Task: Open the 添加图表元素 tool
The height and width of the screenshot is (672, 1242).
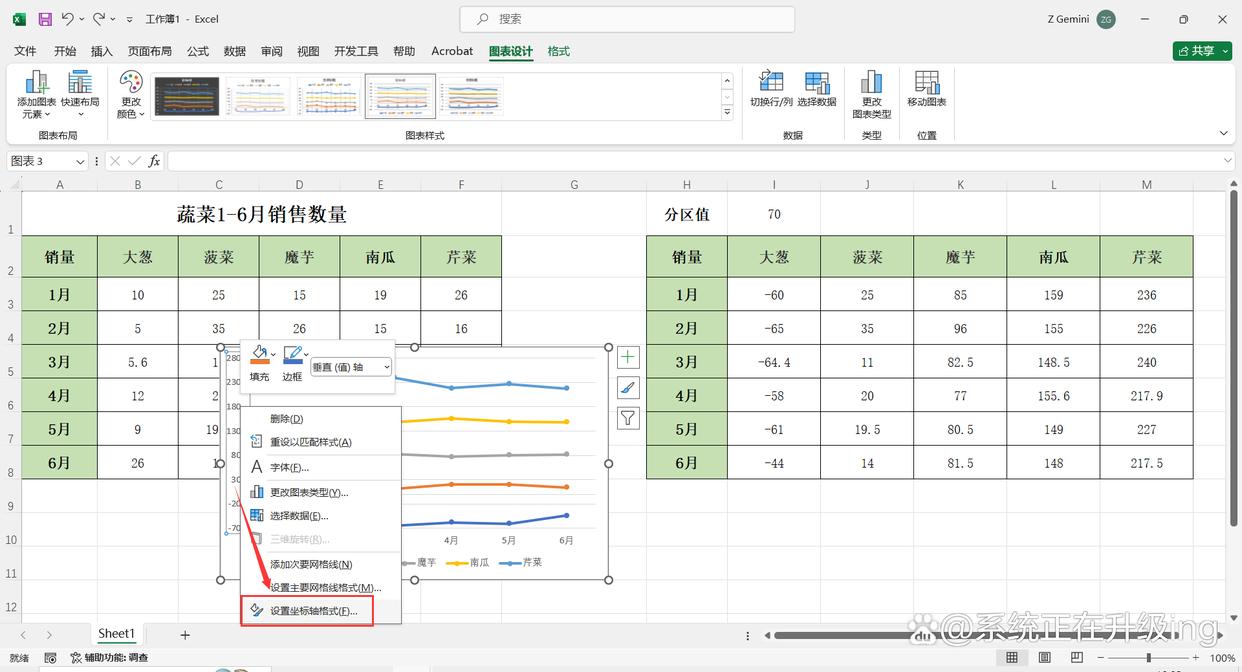Action: tap(37, 95)
